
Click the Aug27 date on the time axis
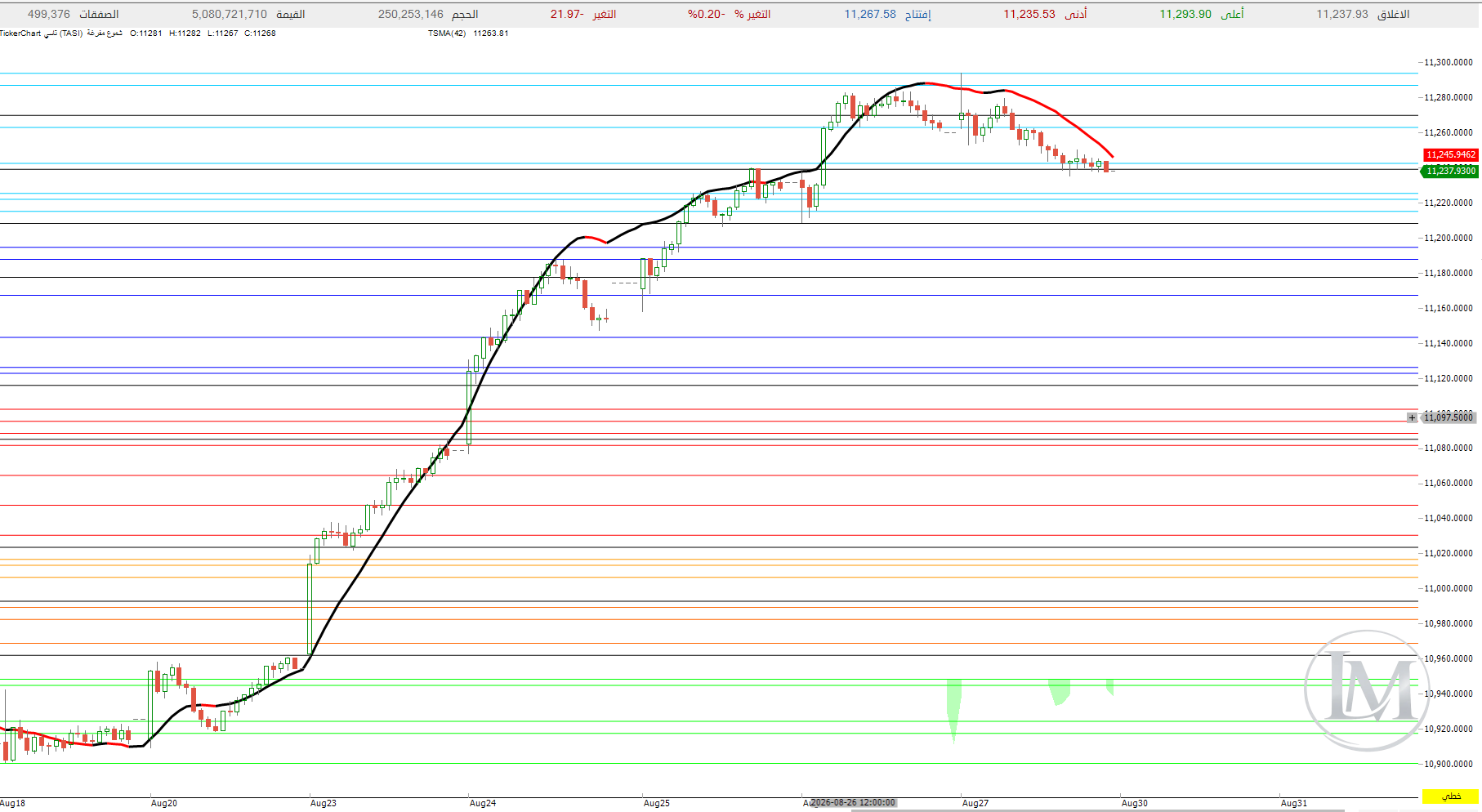click(975, 803)
